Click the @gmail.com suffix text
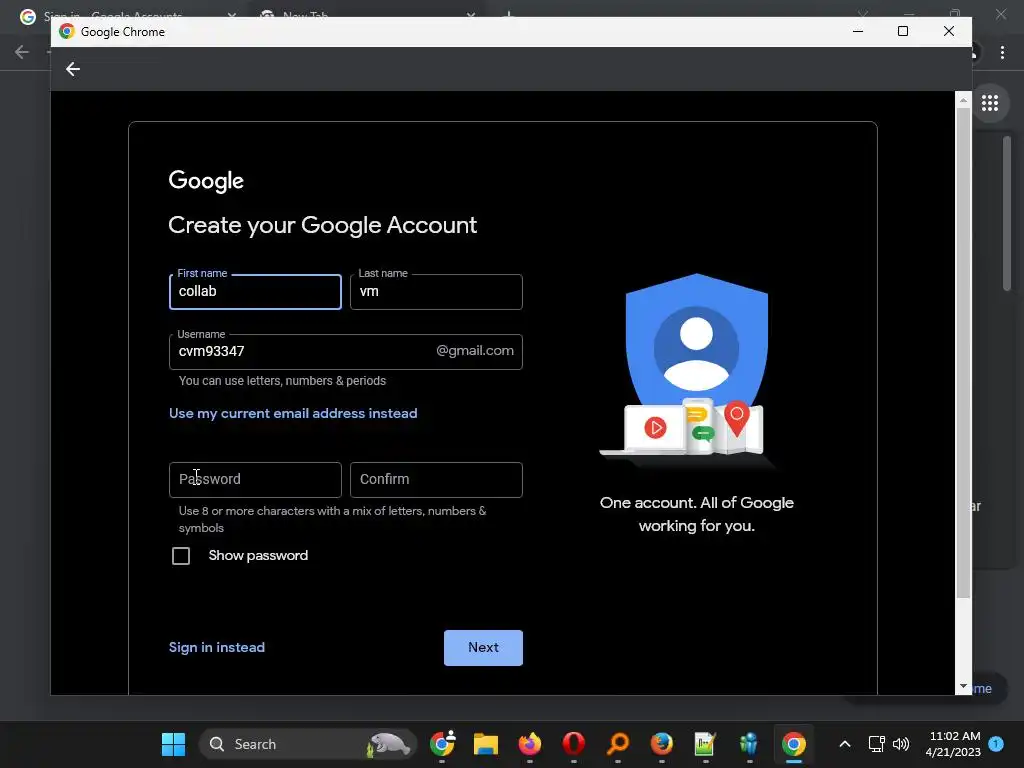Screen dimensions: 1024x768 pos(475,351)
